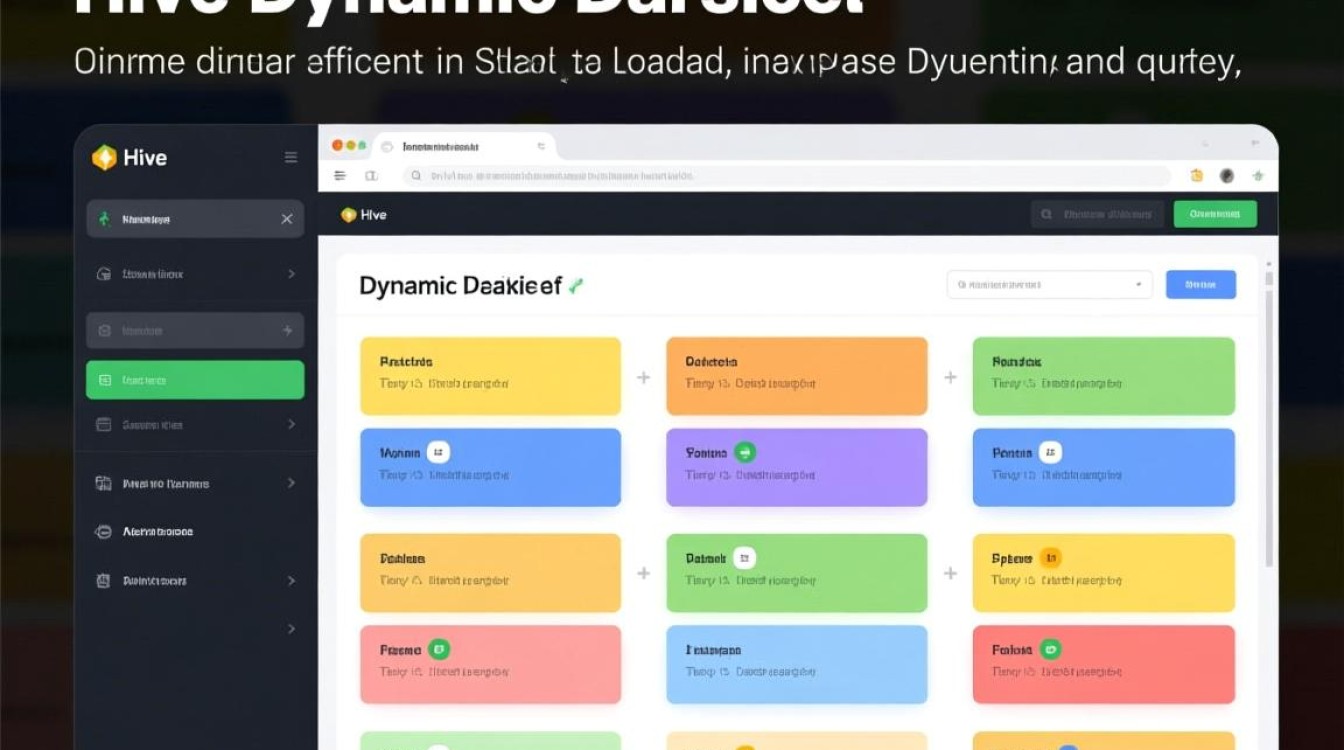Click the white badge on the third-row green card
Image resolution: width=1344 pixels, height=750 pixels.
[744, 558]
